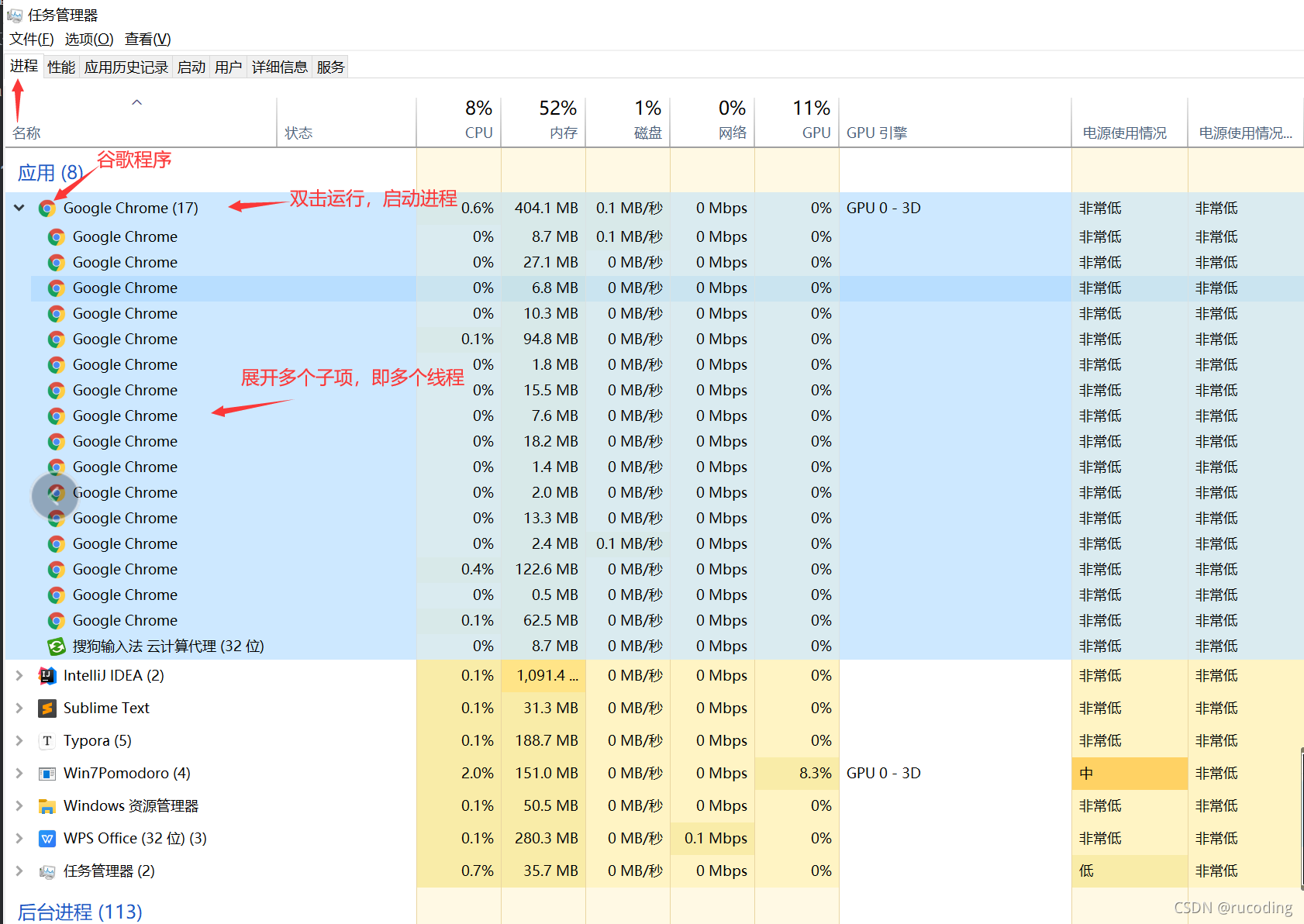1304x924 pixels.
Task: Click Chrome icon of the 94.8 MB subprocess
Action: point(56,339)
